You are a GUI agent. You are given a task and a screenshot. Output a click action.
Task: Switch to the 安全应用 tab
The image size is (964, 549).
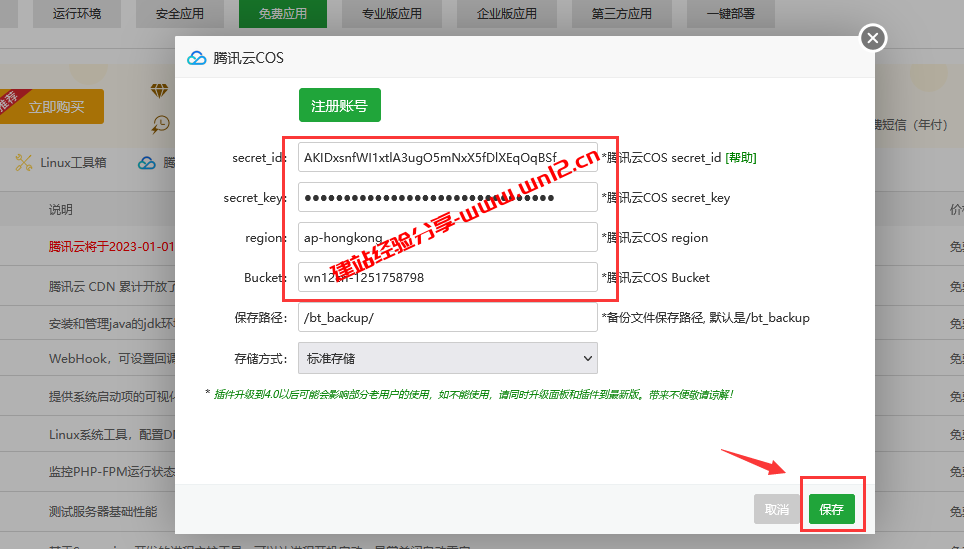click(180, 14)
